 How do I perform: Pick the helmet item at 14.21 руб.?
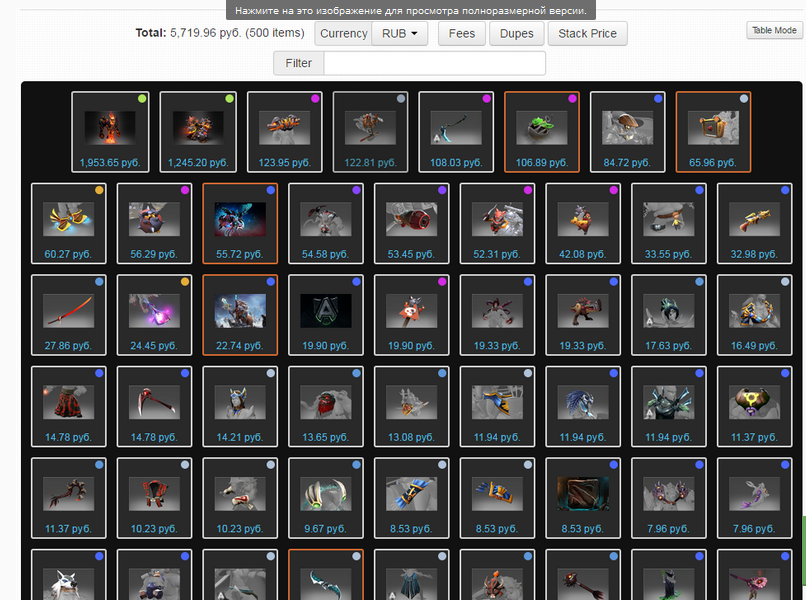(x=240, y=406)
